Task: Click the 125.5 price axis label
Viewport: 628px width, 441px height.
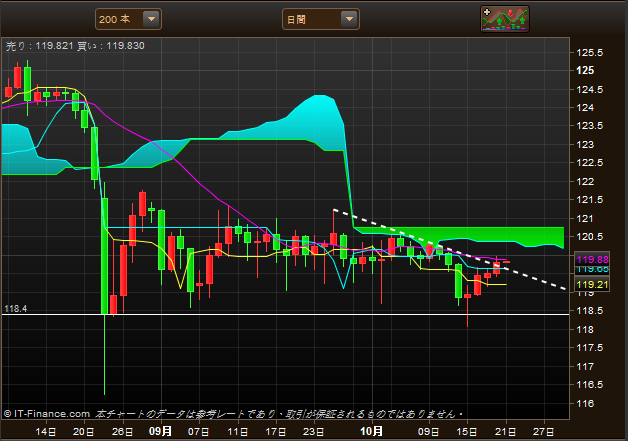Action: [589, 52]
